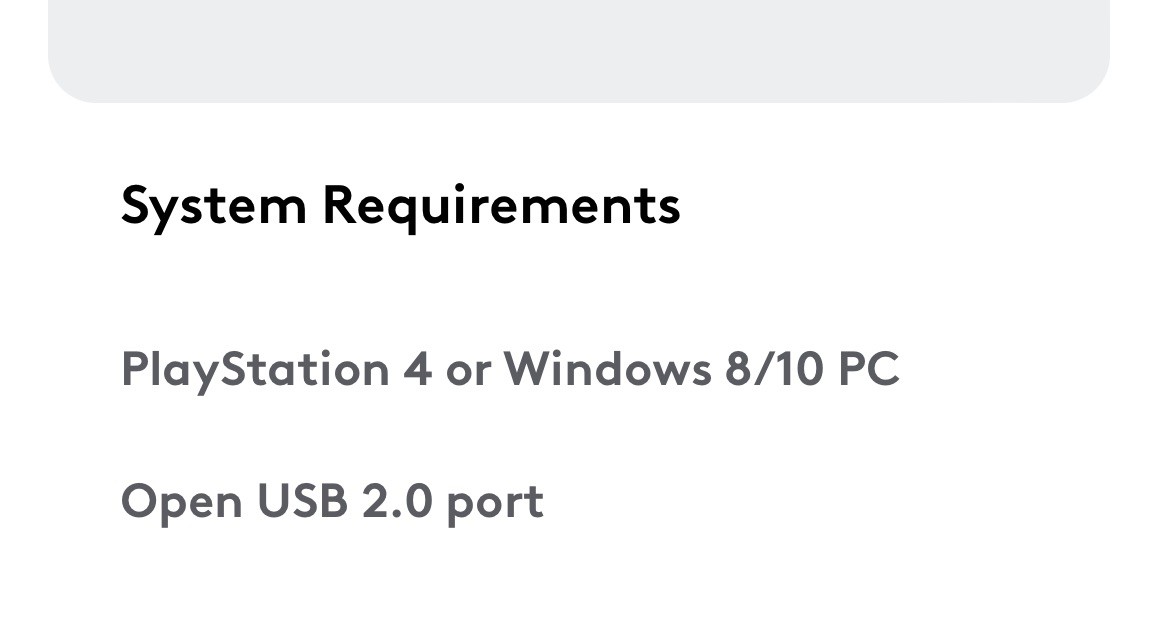Click the word or between PlayStation and Windows
The image size is (1170, 620).
(469, 372)
